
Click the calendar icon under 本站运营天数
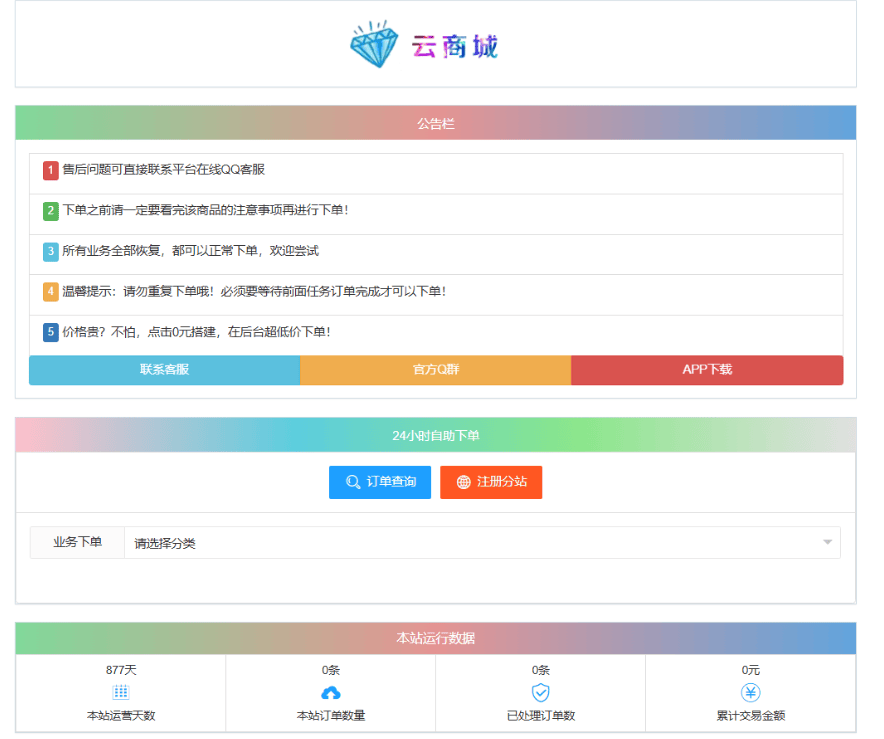point(121,691)
